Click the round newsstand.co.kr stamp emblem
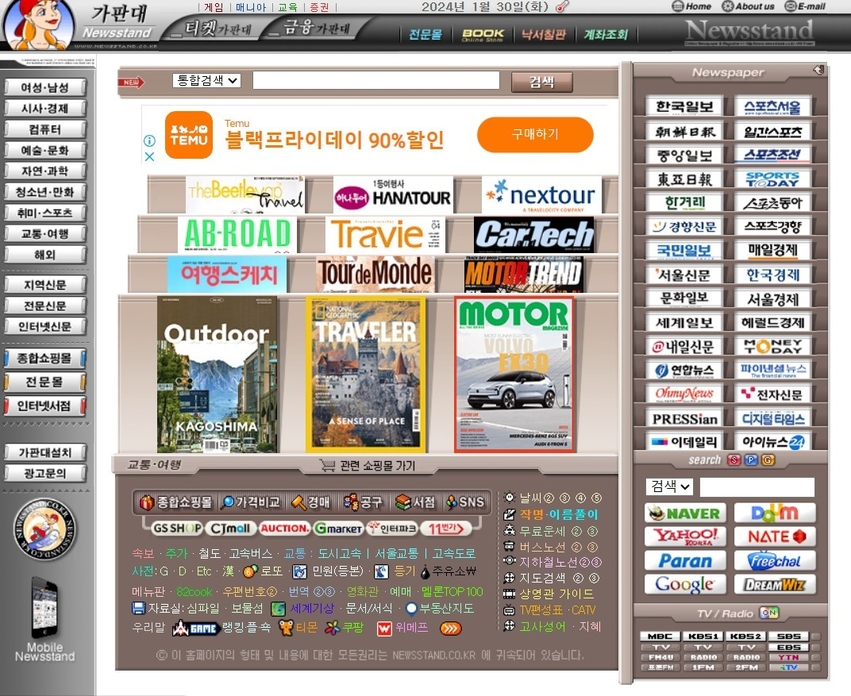The image size is (851, 696). point(45,529)
